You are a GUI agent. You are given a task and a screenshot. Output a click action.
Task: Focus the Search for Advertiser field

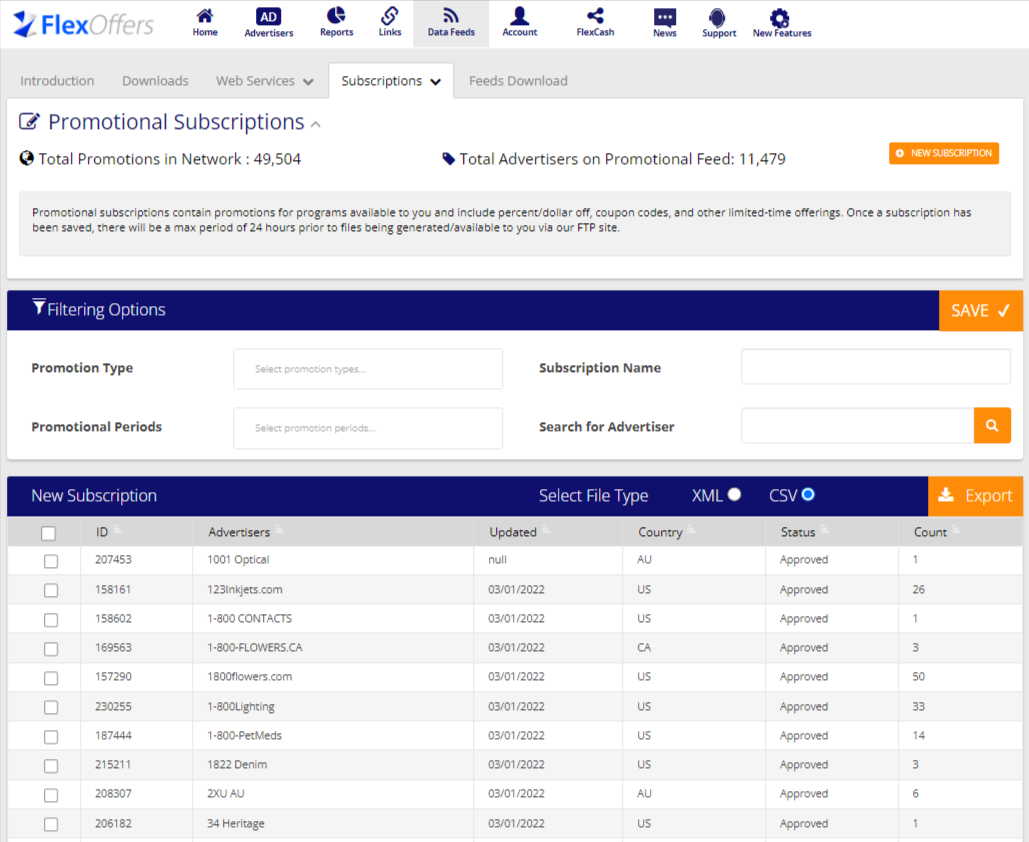click(x=858, y=426)
